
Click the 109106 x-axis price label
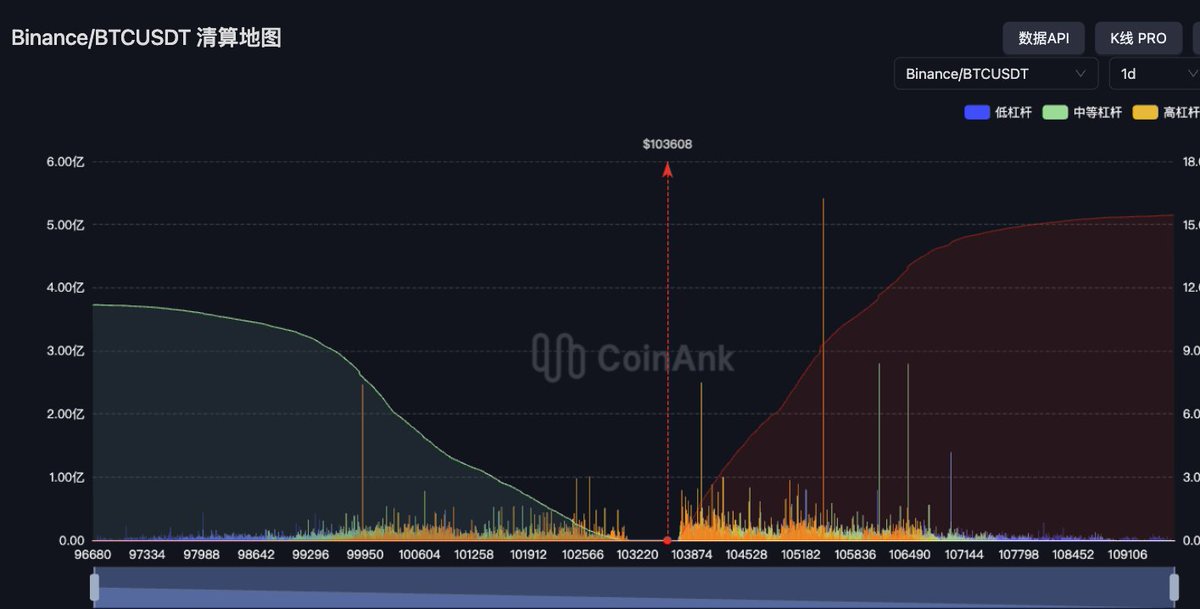pos(1128,555)
